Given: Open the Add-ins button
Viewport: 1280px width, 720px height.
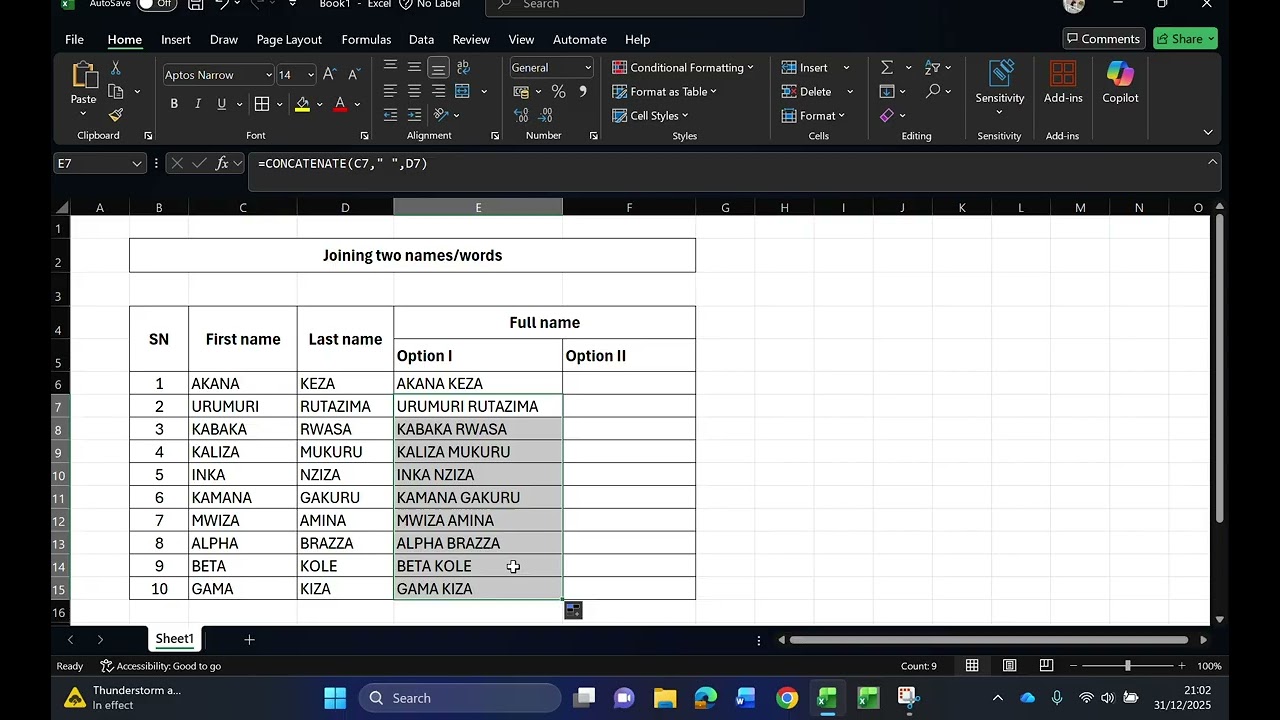Looking at the screenshot, I should tap(1063, 82).
